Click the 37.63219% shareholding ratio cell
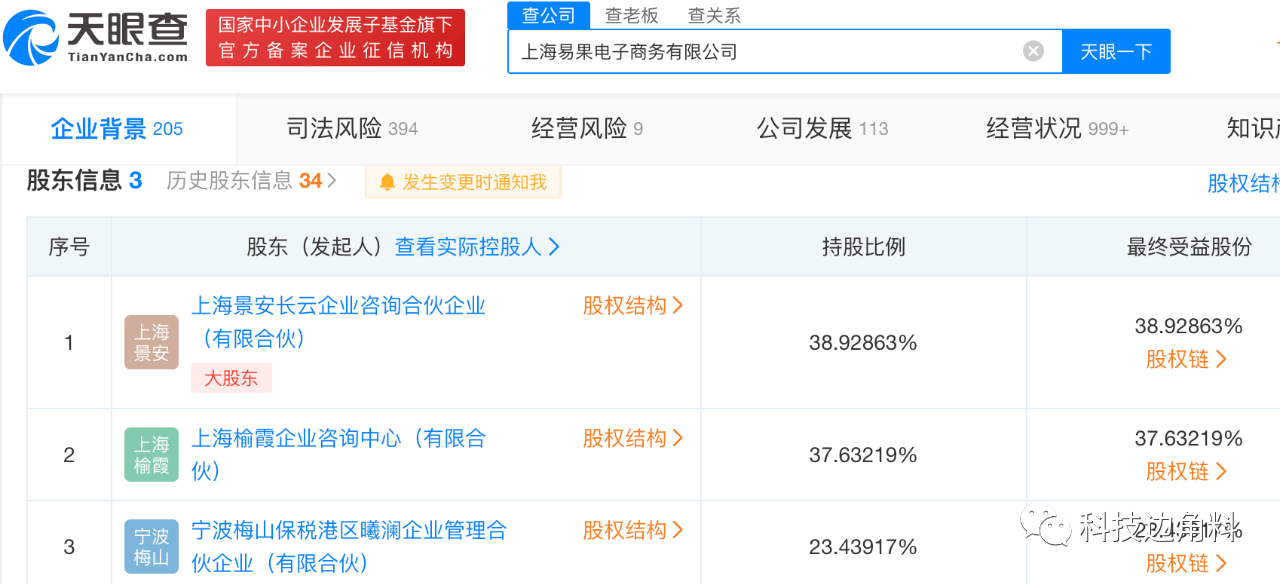Screen dimensions: 1280x584 (863, 455)
